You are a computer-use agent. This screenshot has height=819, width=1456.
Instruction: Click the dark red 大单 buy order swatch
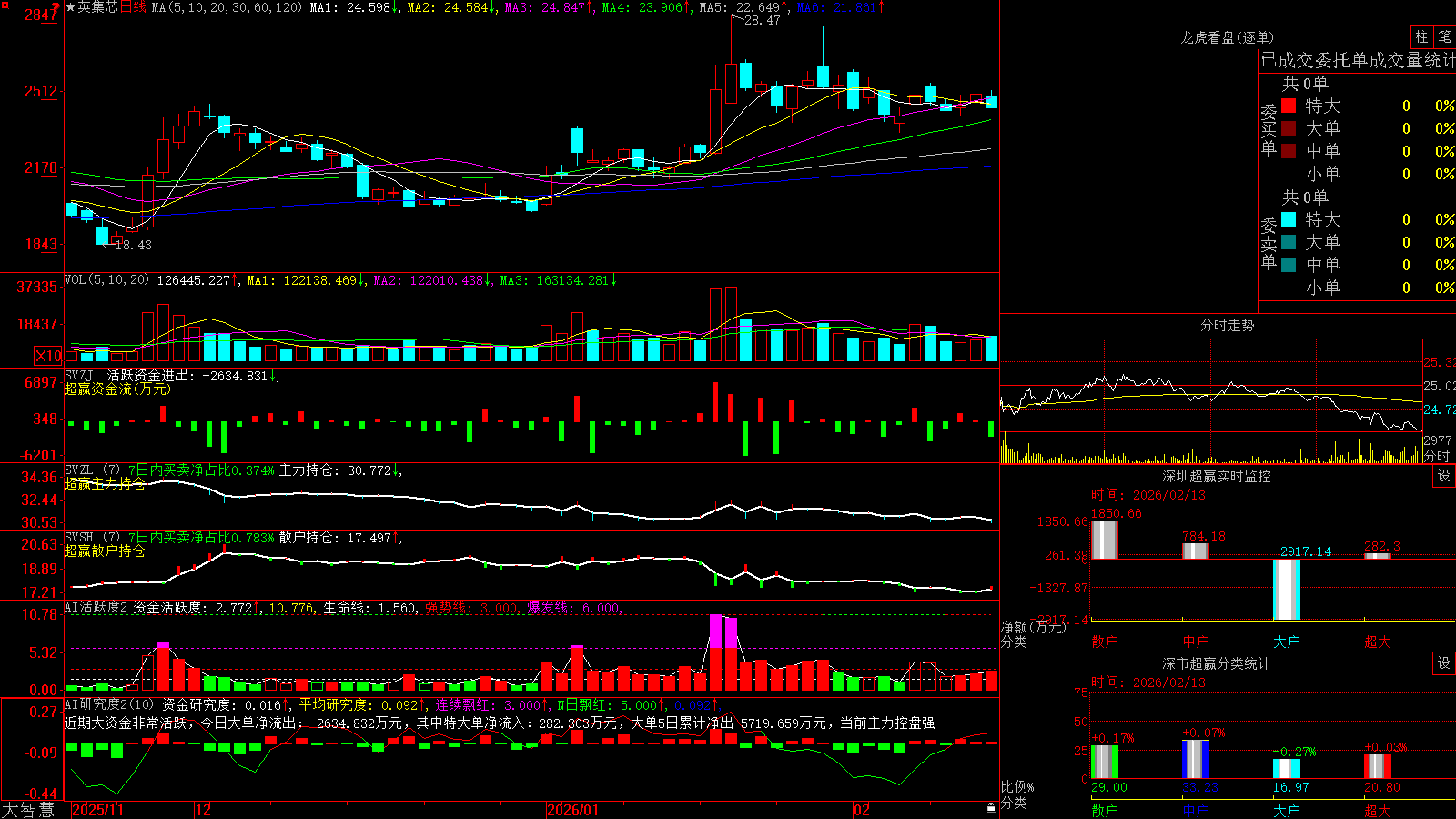(x=1289, y=128)
